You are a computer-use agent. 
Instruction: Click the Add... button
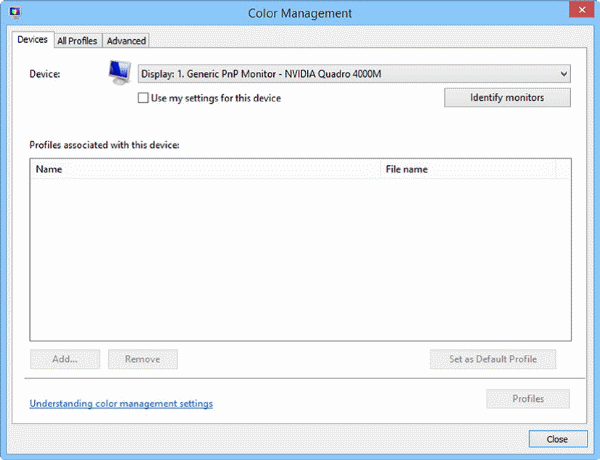[x=65, y=359]
